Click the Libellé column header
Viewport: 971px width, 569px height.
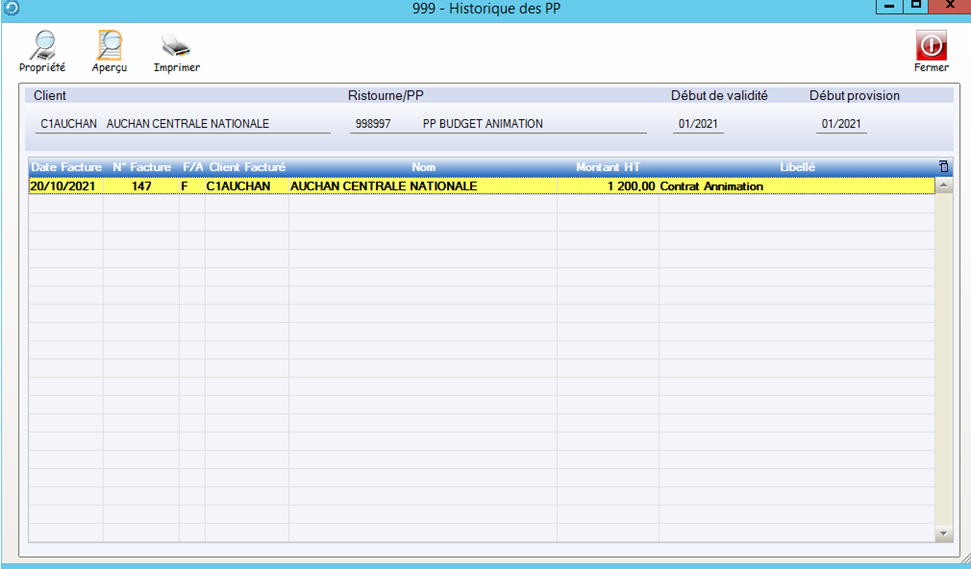tap(797, 167)
